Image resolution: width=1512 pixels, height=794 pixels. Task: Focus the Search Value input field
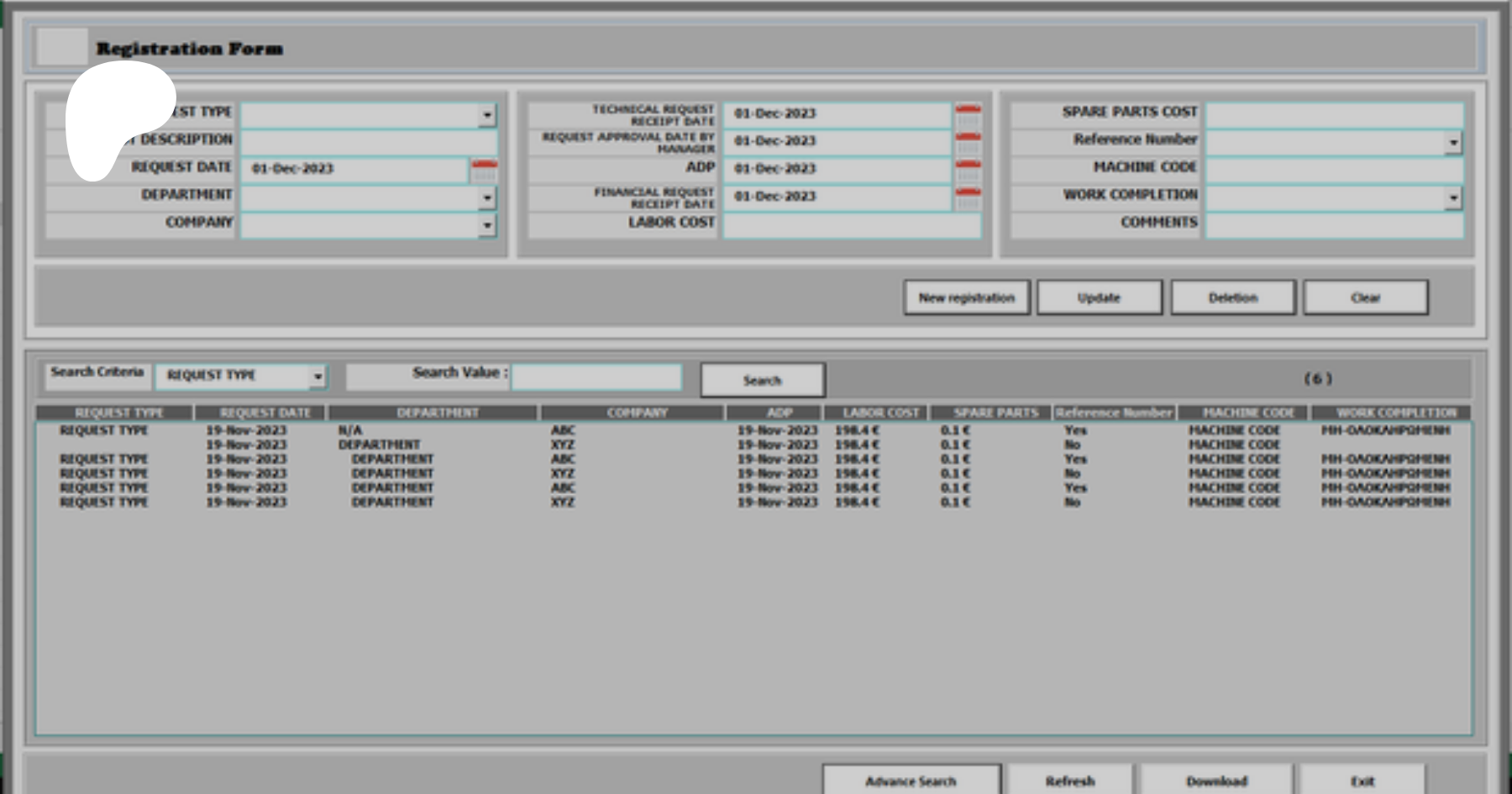point(596,377)
